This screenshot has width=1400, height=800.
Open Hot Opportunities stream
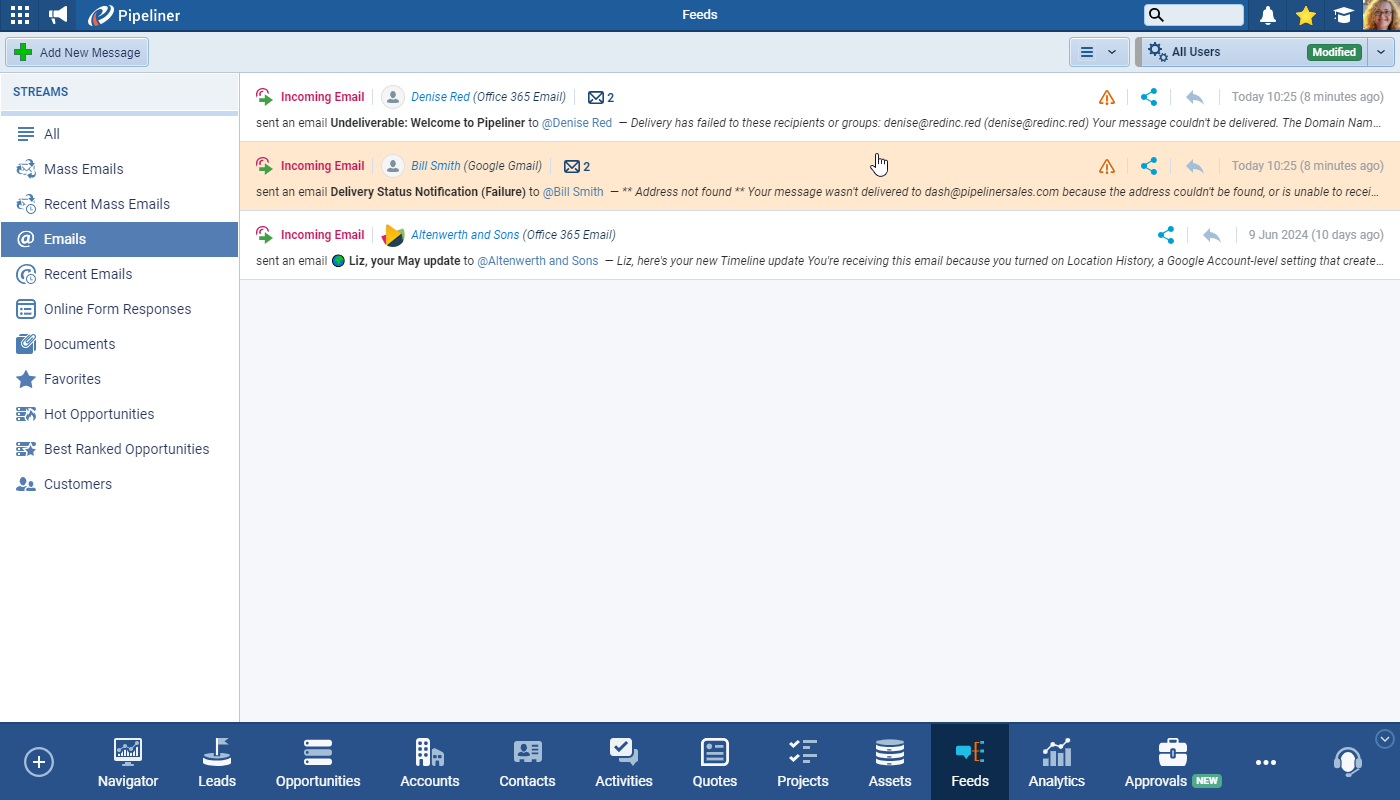(99, 414)
